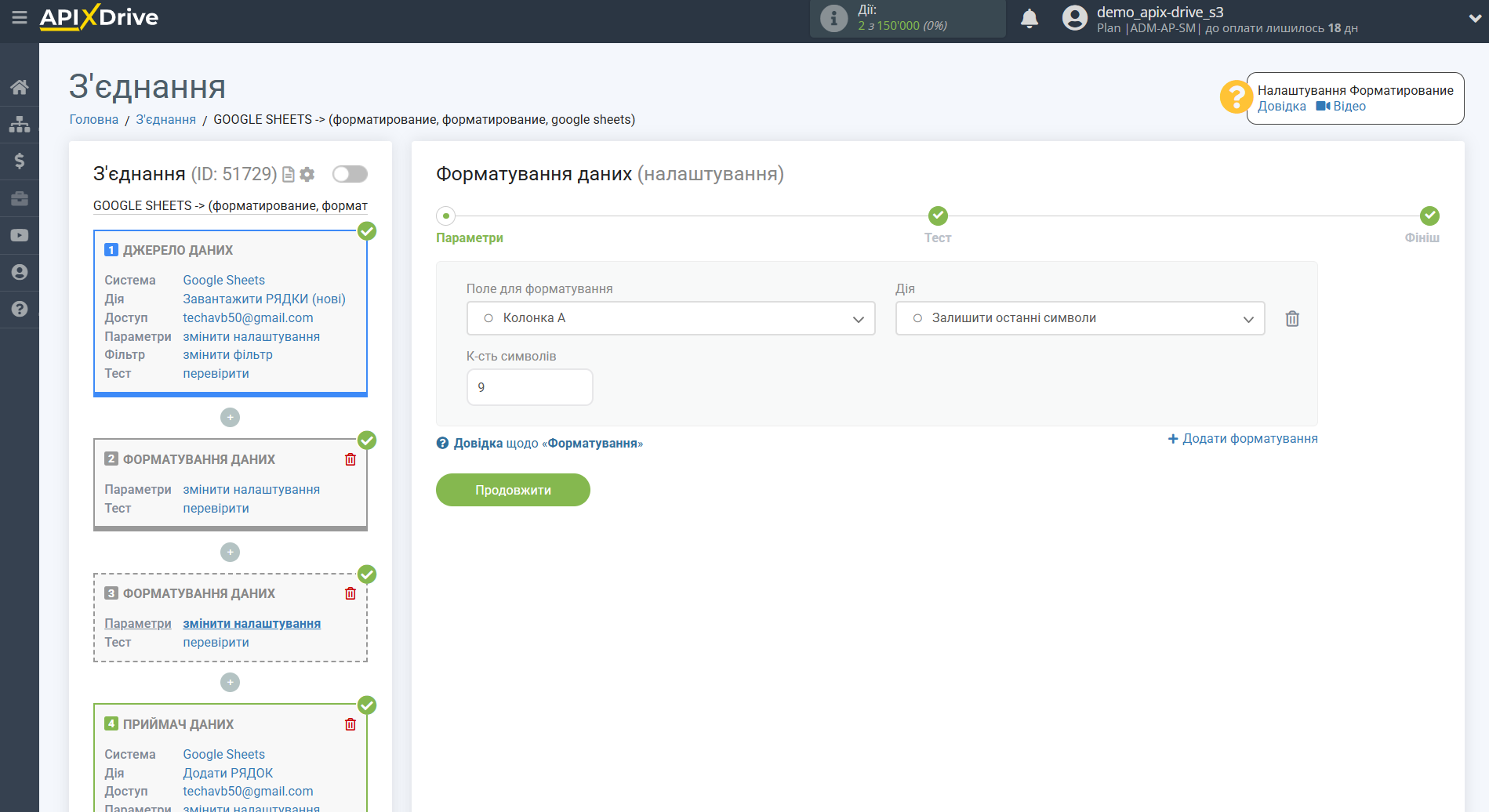Open the Поле для форматування dropdown
Image resolution: width=1489 pixels, height=812 pixels.
coord(671,318)
